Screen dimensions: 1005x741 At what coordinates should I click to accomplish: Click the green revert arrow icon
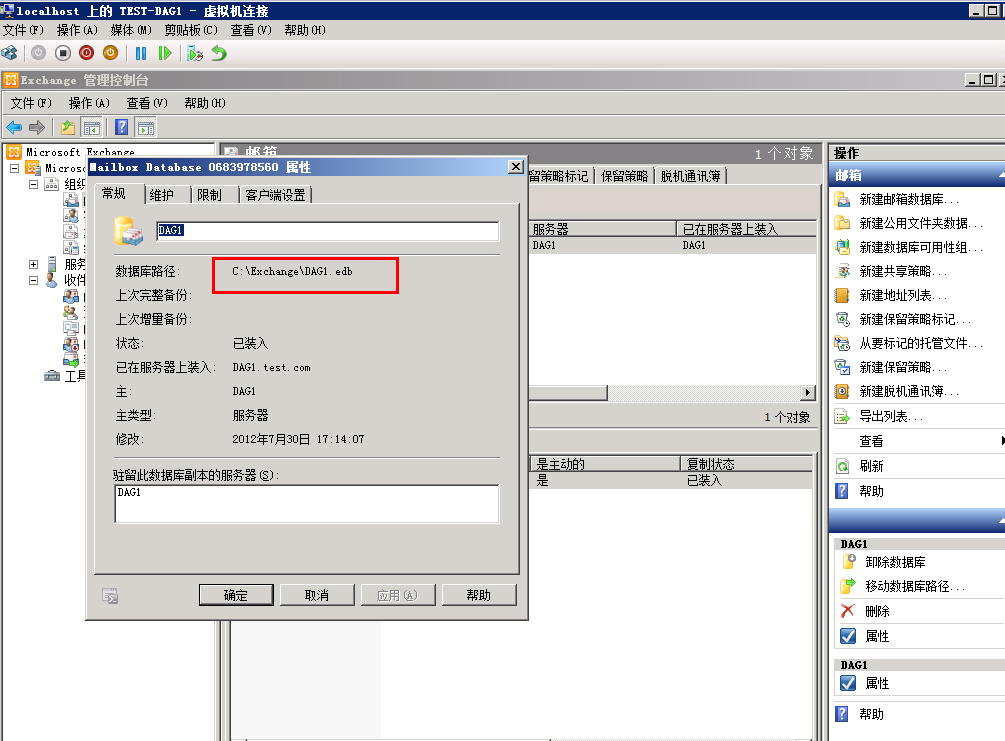[x=219, y=53]
